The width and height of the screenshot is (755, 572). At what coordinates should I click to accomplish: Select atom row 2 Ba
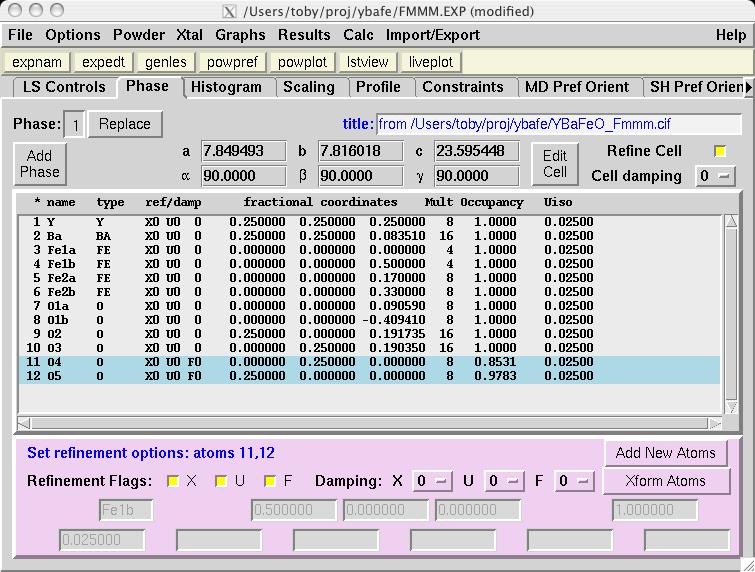369,236
